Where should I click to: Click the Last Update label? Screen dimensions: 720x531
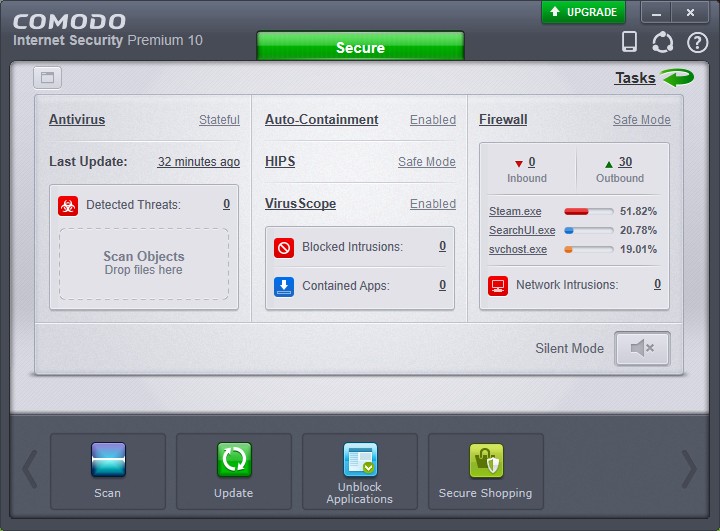coord(88,162)
